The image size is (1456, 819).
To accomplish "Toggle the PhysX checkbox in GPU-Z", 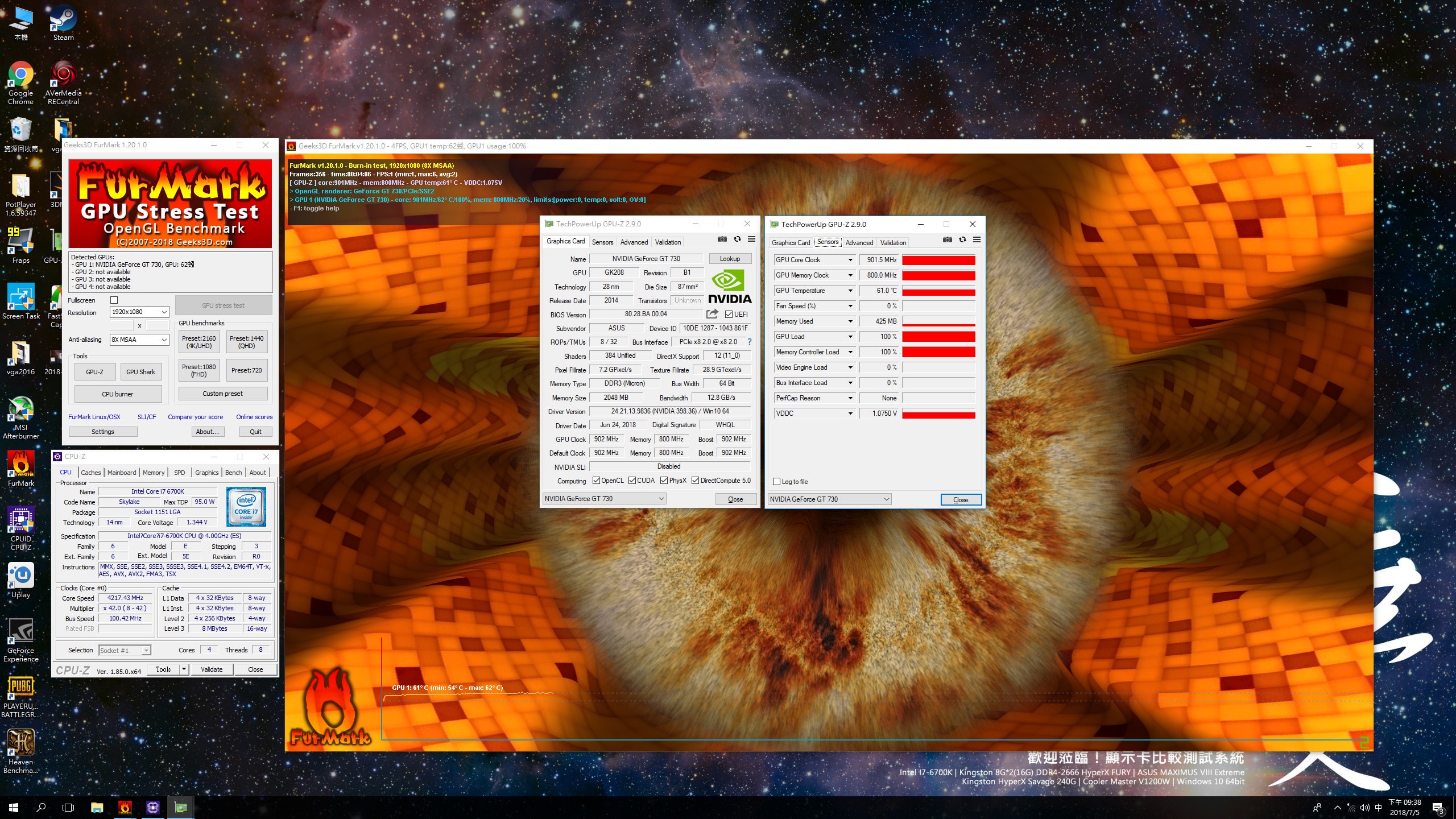I will pyautogui.click(x=664, y=481).
